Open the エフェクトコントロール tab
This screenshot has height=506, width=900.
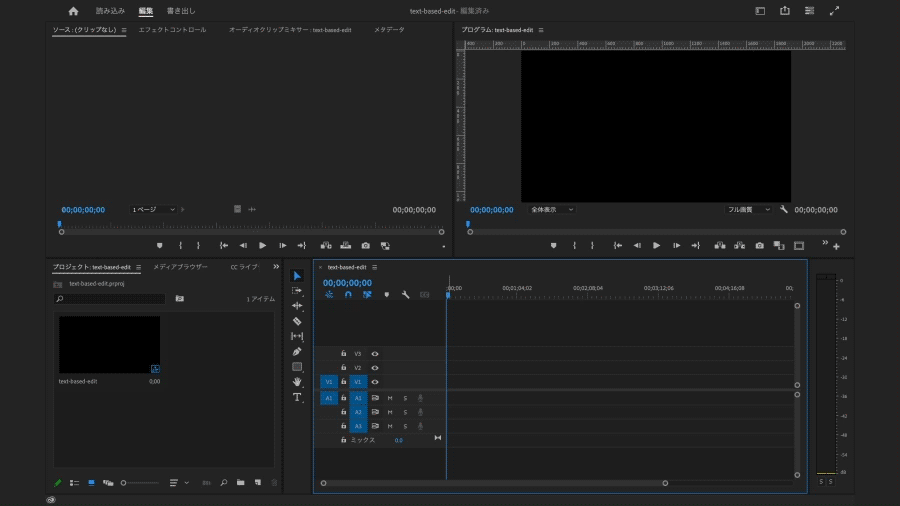(x=172, y=30)
